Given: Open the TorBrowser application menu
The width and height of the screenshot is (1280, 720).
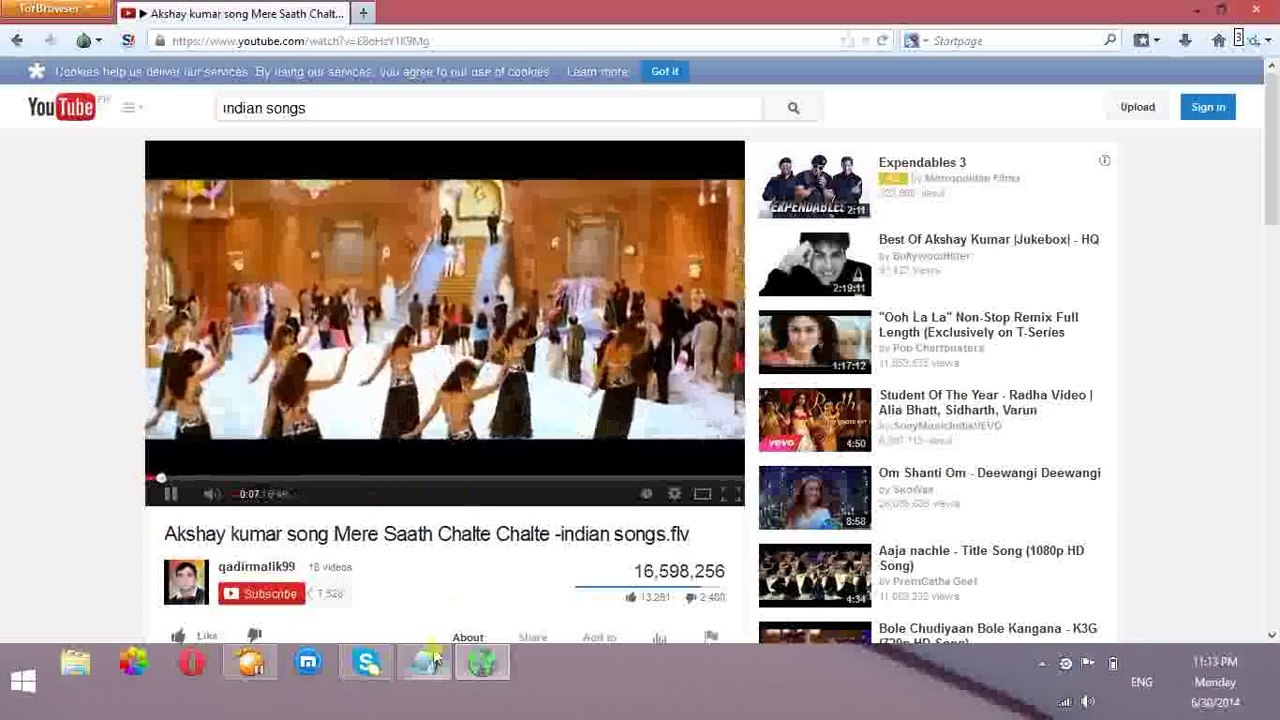Looking at the screenshot, I should [55, 9].
